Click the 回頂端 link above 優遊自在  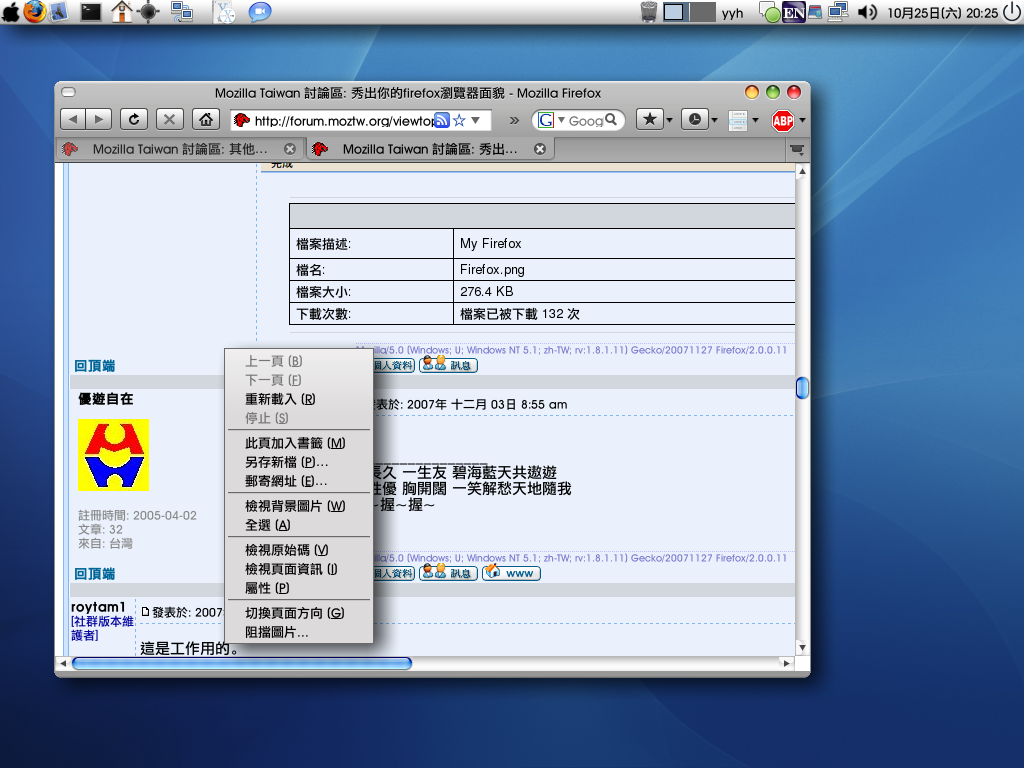coord(95,366)
